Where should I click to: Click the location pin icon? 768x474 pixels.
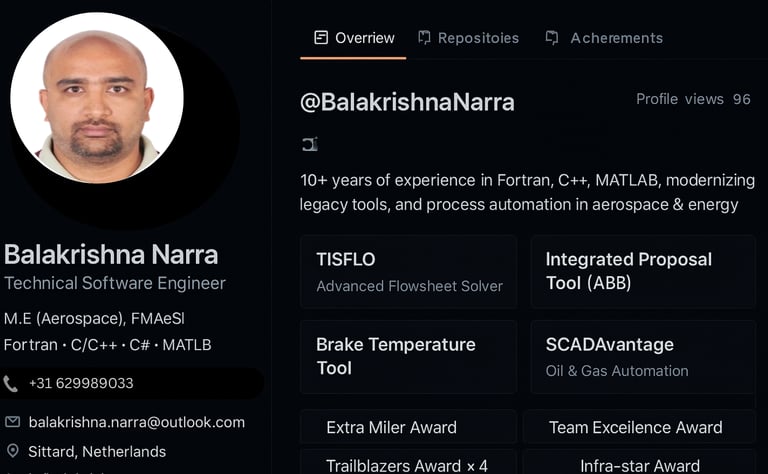pyautogui.click(x=12, y=451)
